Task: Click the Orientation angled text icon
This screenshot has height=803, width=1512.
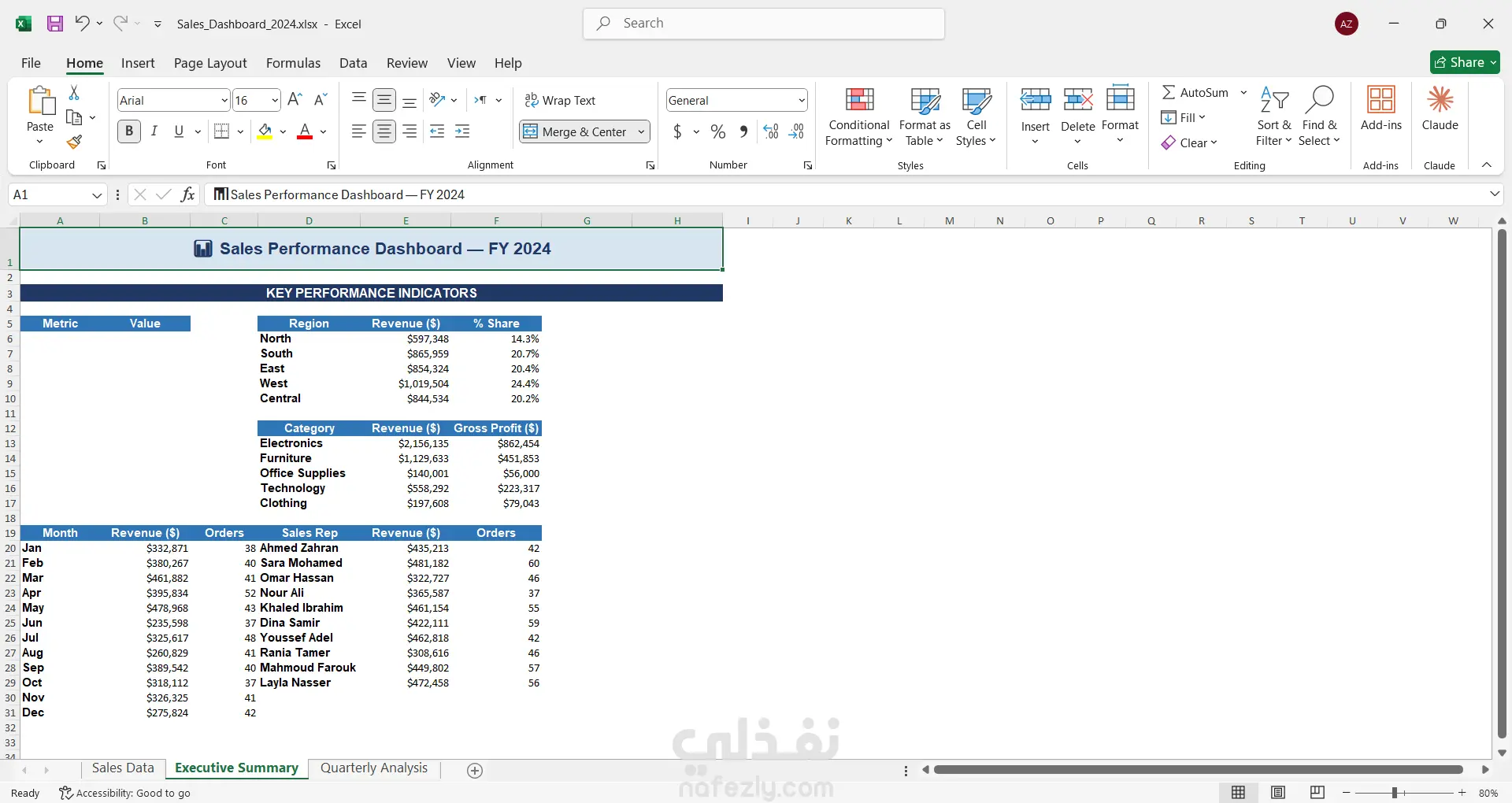Action: pos(438,100)
